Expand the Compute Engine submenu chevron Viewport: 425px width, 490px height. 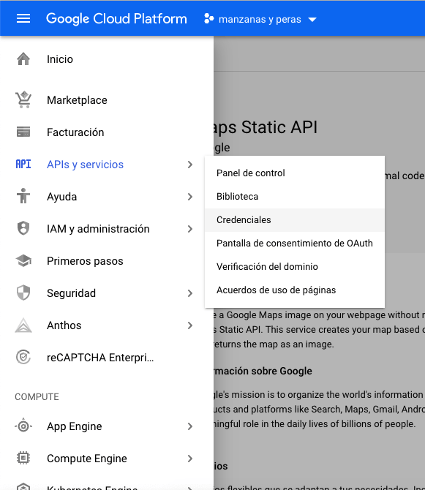click(x=190, y=459)
